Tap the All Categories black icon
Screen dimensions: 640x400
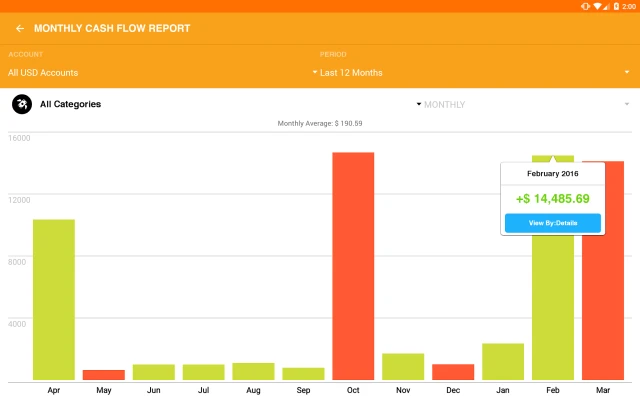[x=22, y=104]
